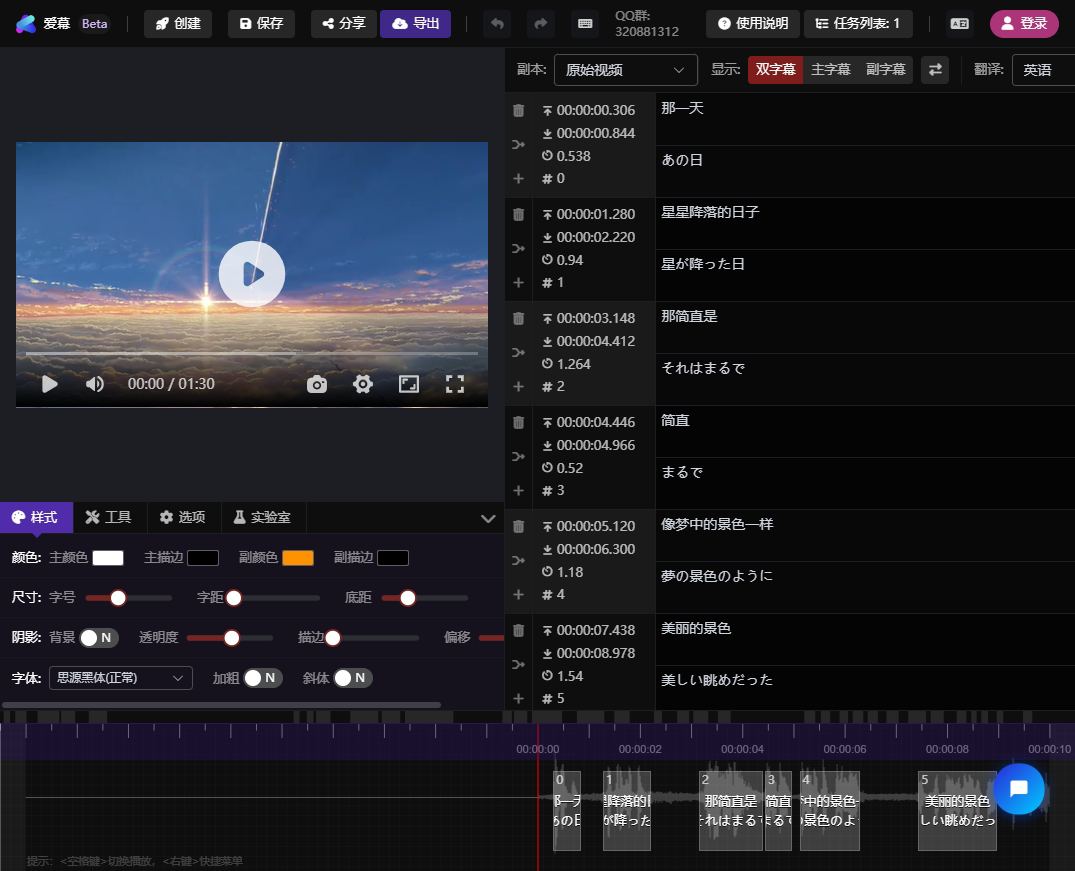Screen dimensions: 1075x871
Task: Click the 导出 export button
Action: [x=415, y=24]
